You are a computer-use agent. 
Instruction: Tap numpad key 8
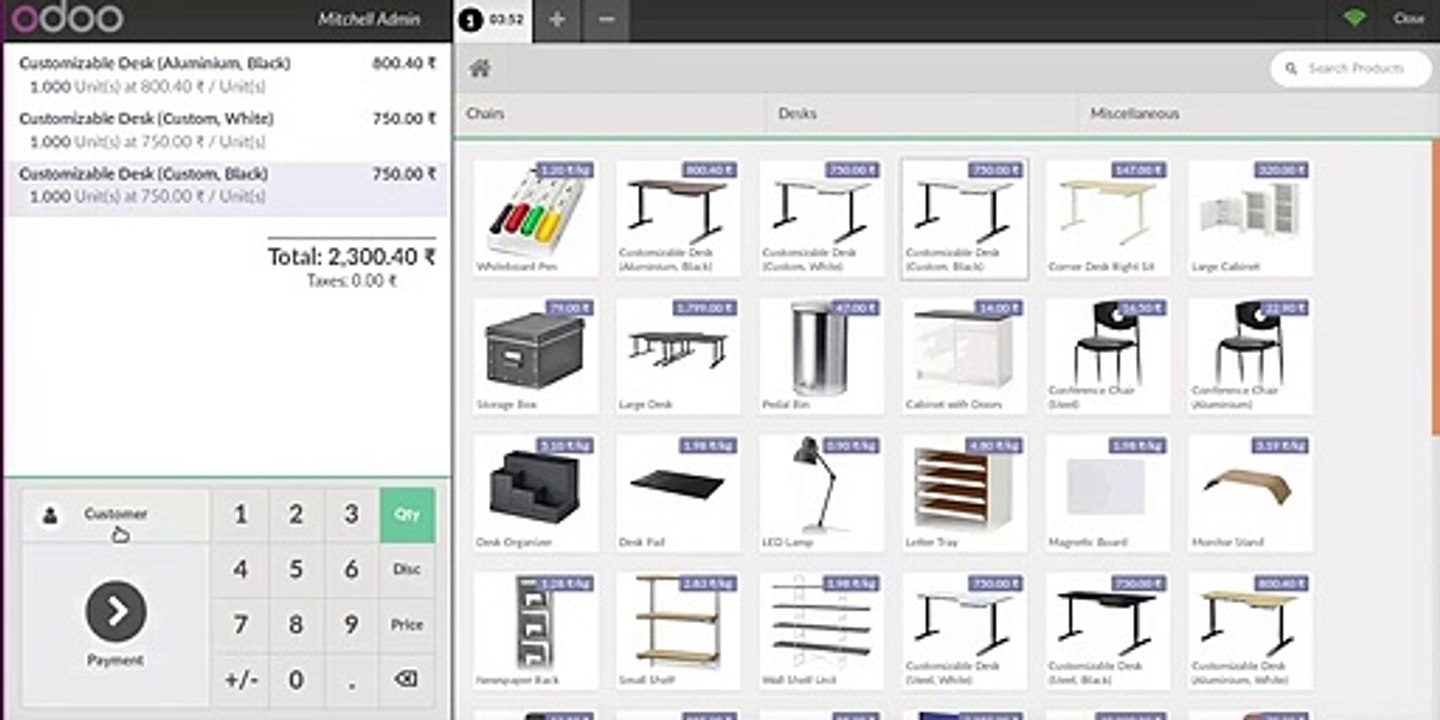pos(296,624)
